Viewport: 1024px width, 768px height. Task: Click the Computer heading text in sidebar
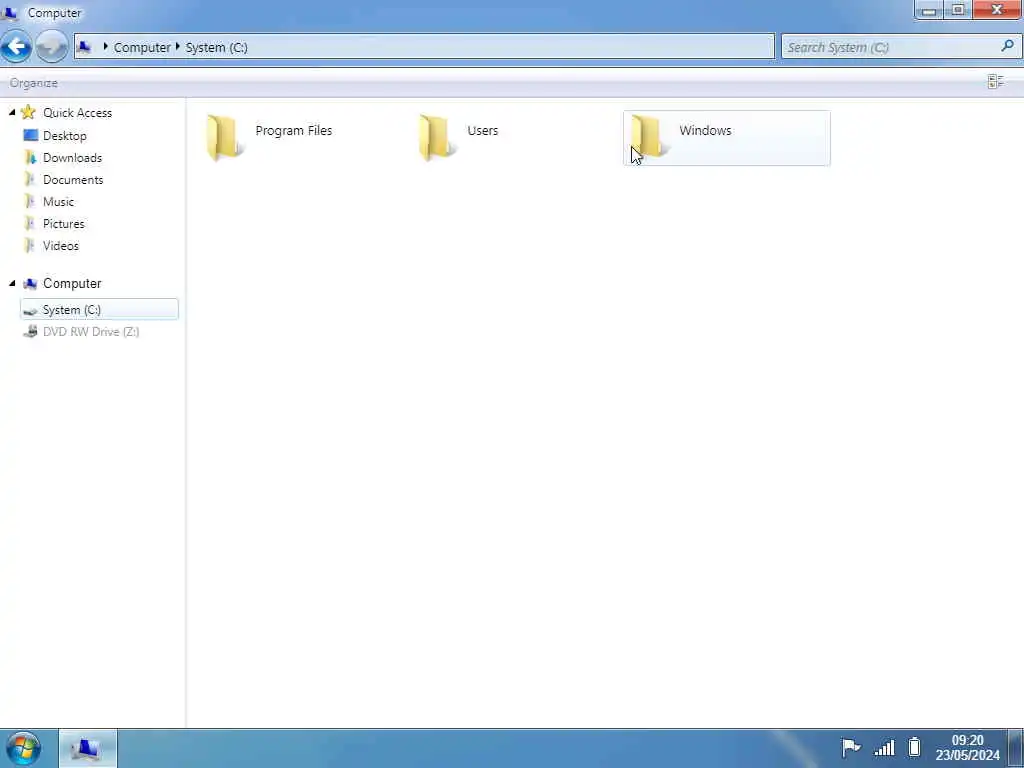tap(72, 283)
